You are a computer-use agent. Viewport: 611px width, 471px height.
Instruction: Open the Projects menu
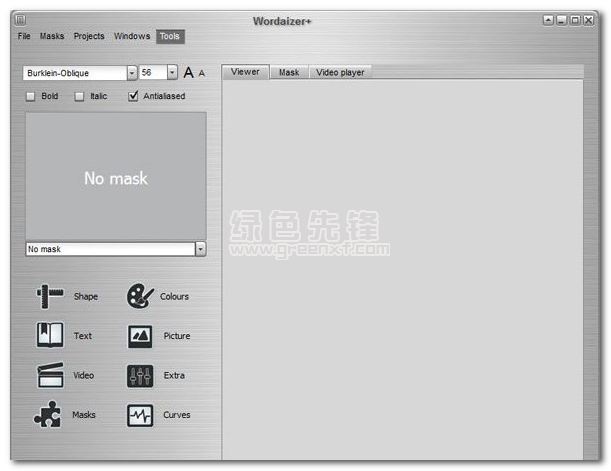click(89, 36)
